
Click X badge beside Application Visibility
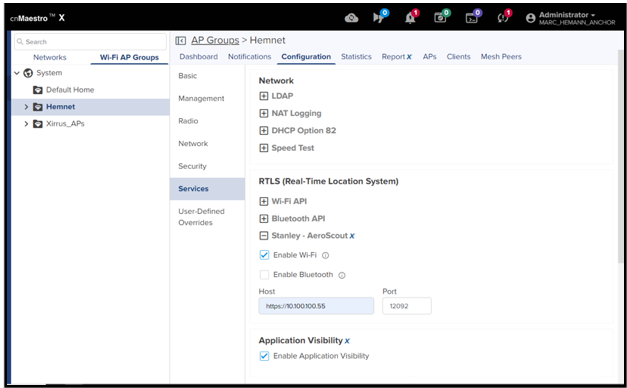(347, 341)
